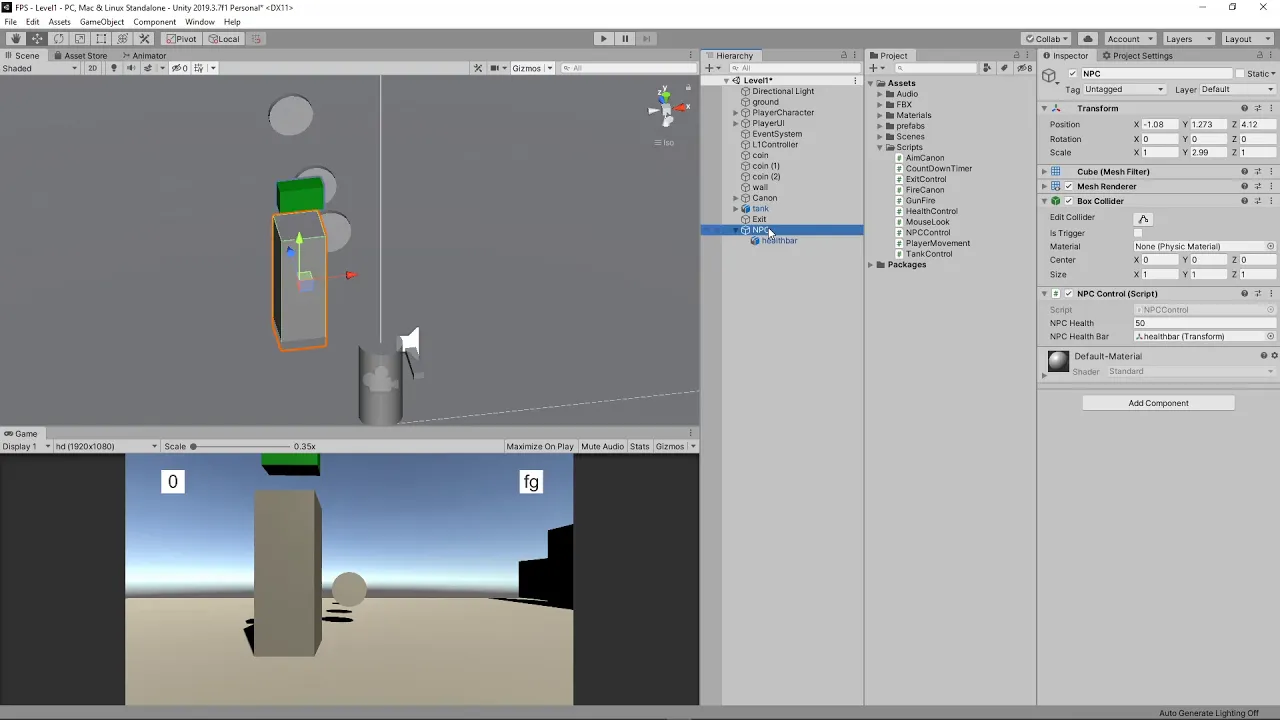Viewport: 1280px width, 720px height.
Task: Open the Layers dropdown in toolbar
Action: pos(1187,39)
